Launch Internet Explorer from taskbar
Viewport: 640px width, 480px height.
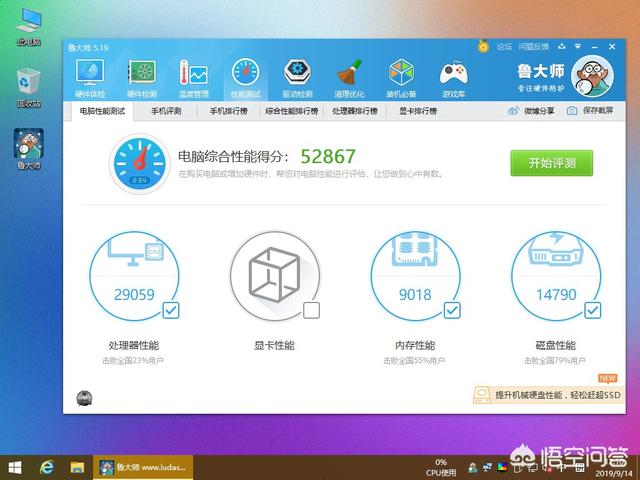47,468
